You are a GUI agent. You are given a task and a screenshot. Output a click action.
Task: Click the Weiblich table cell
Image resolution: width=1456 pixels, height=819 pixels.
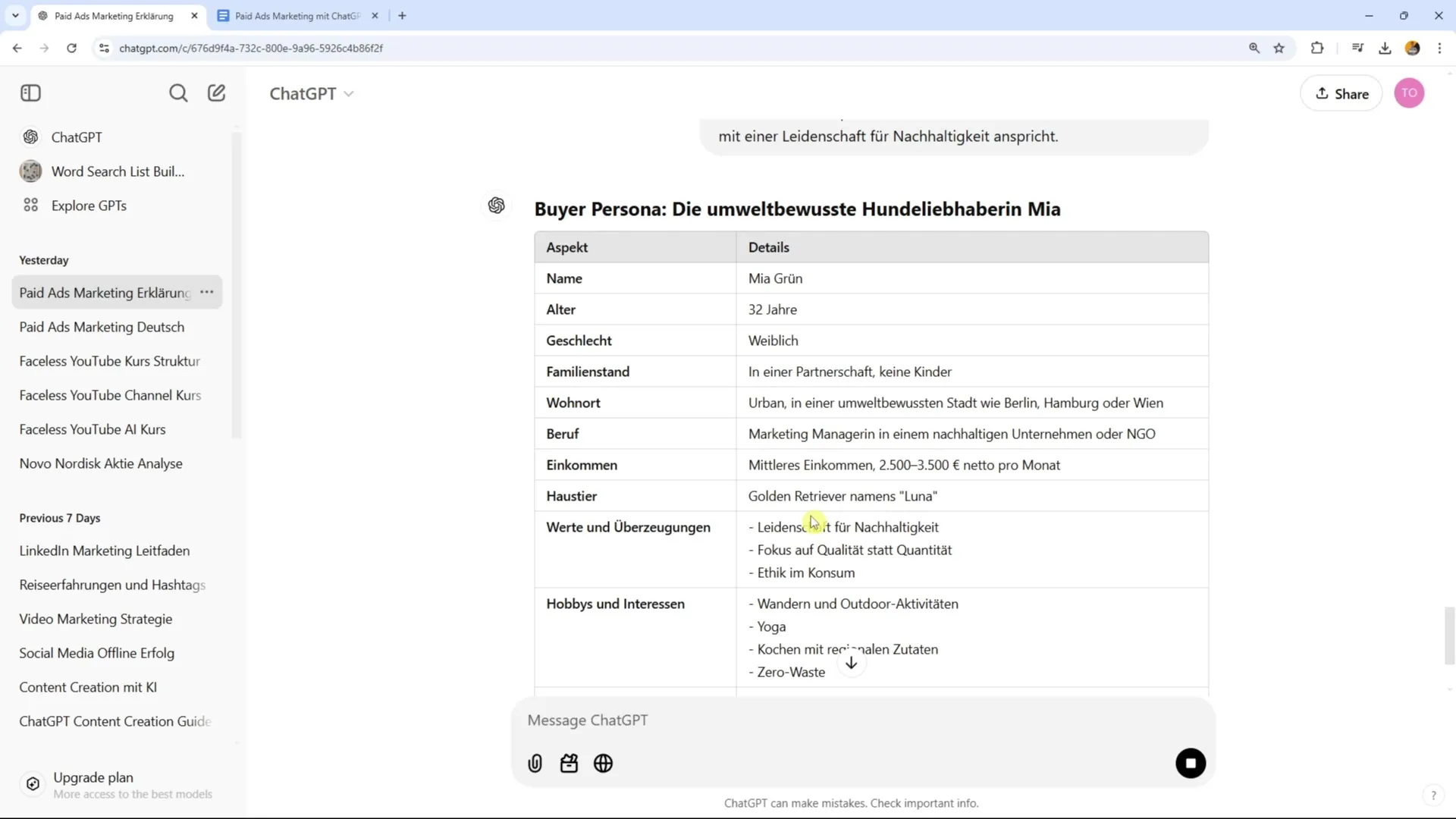point(972,340)
